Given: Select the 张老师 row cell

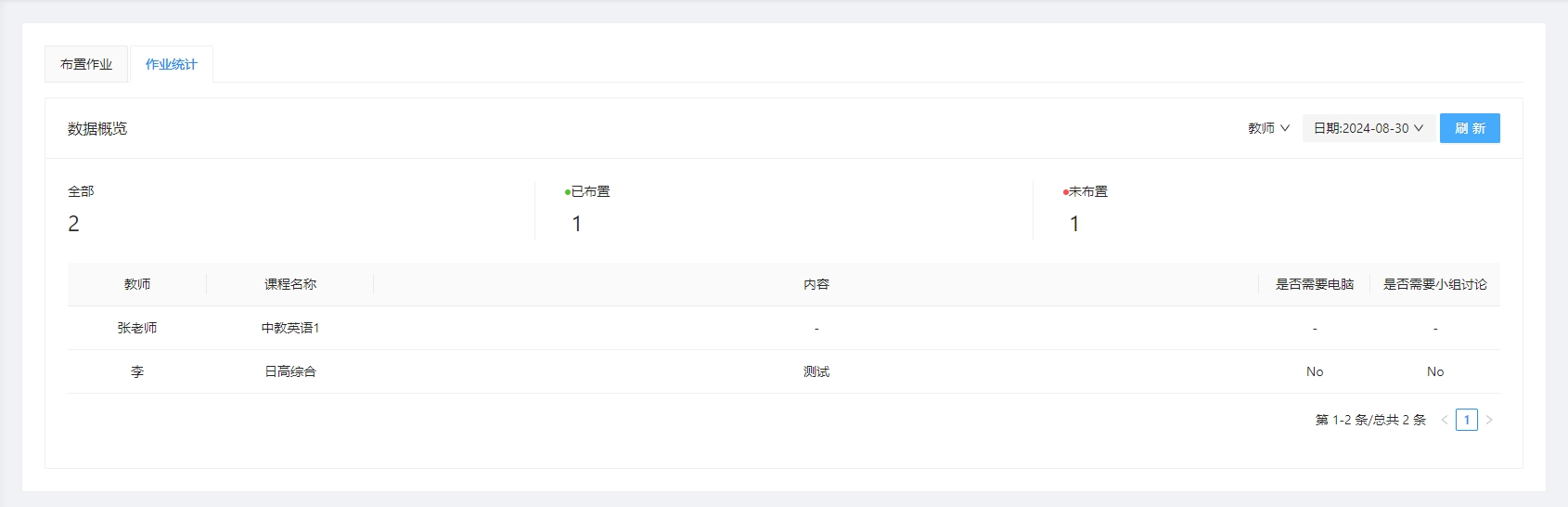Looking at the screenshot, I should click(x=137, y=328).
